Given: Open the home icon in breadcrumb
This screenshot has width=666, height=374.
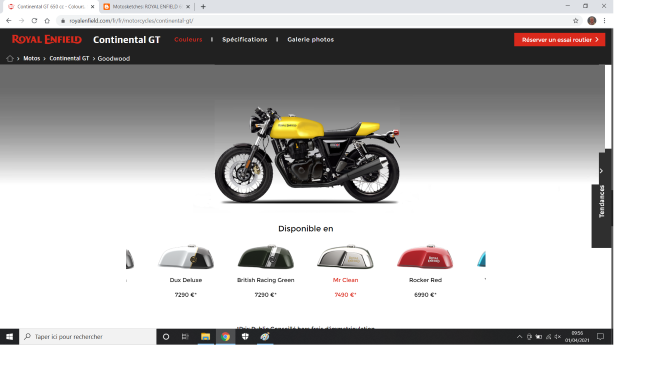Looking at the screenshot, I should 10,59.
